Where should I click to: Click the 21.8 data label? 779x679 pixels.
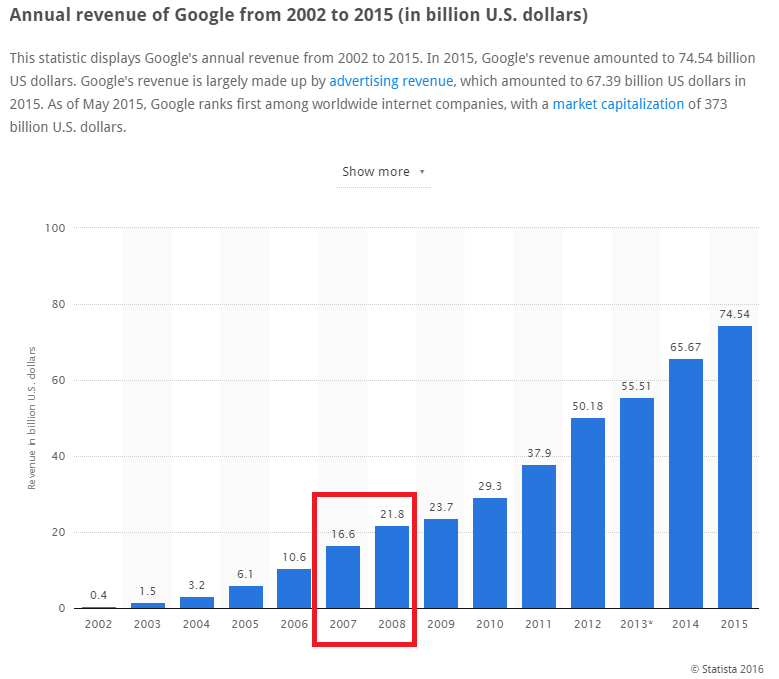[x=392, y=514]
